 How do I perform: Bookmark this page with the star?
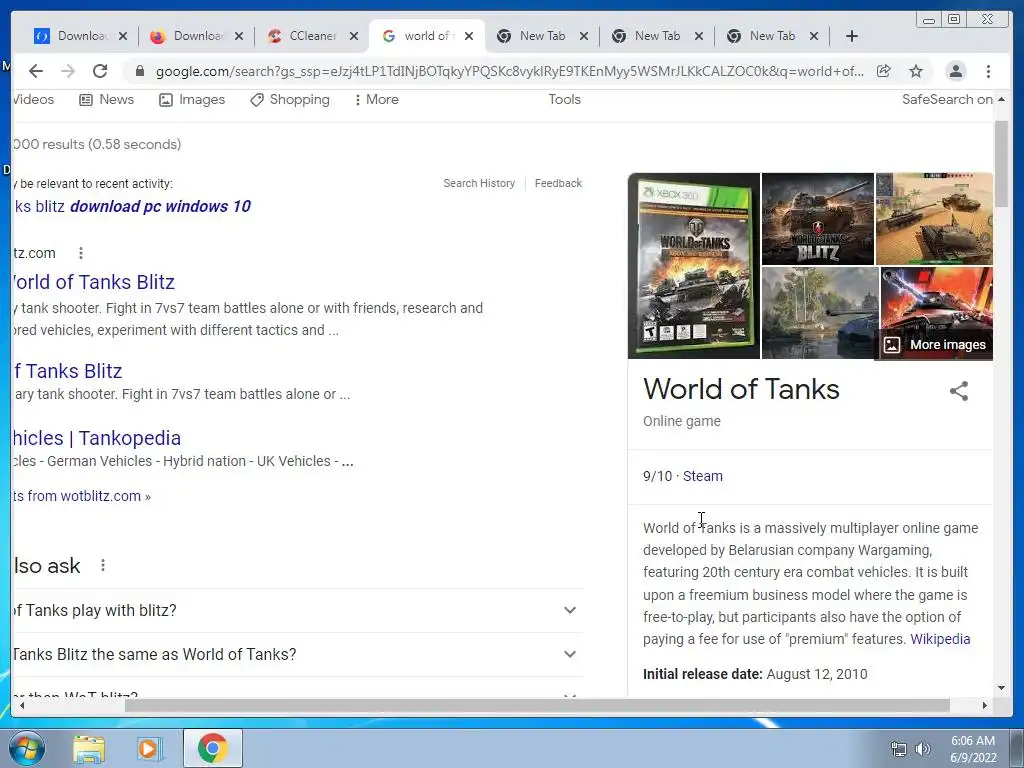click(x=916, y=71)
